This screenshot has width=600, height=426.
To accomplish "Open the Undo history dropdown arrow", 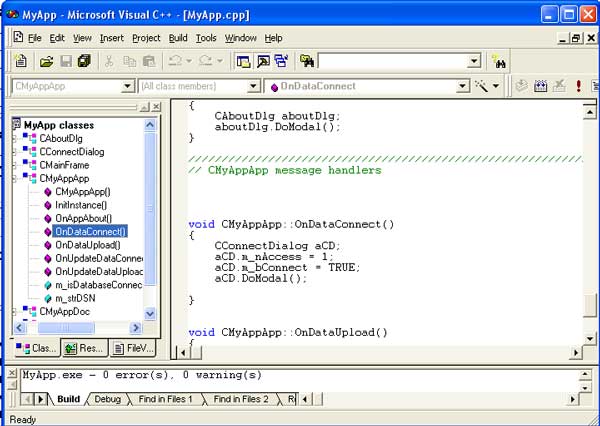I will 189,61.
